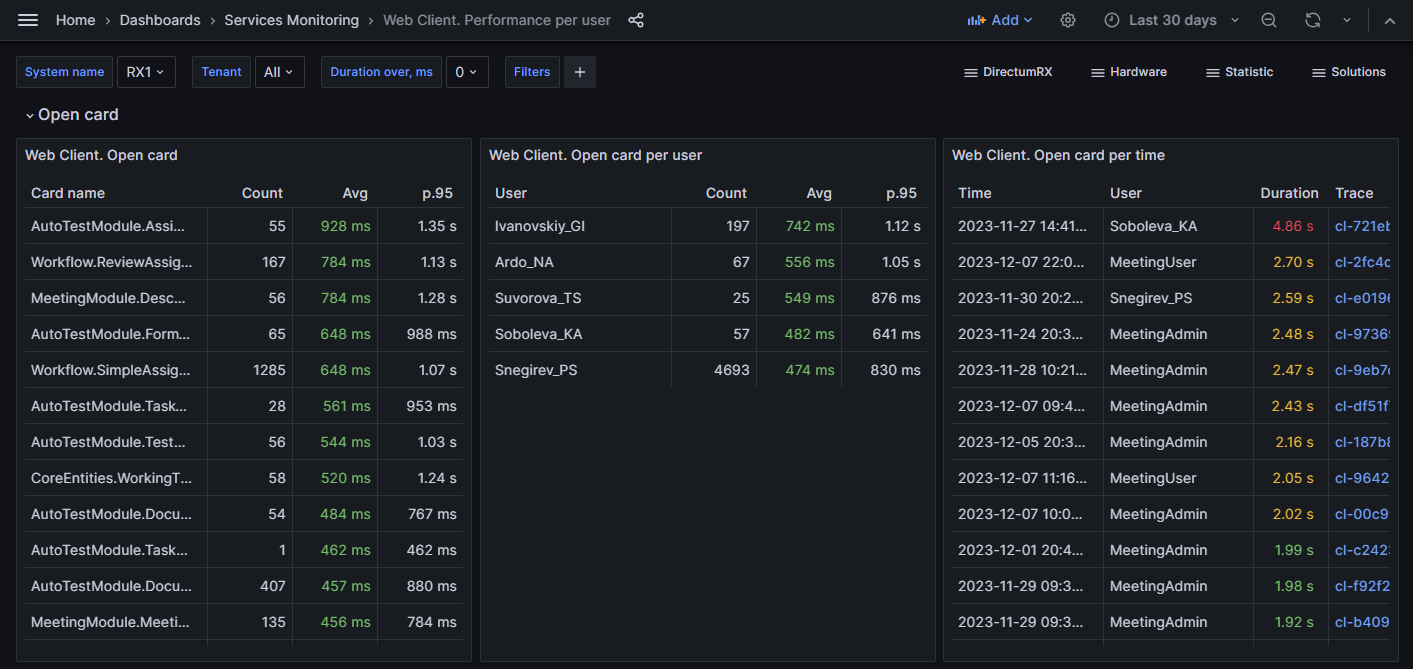This screenshot has width=1413, height=669.
Task: Open trace link for Soboleva_KA 4.86 s
Action: tap(1362, 226)
